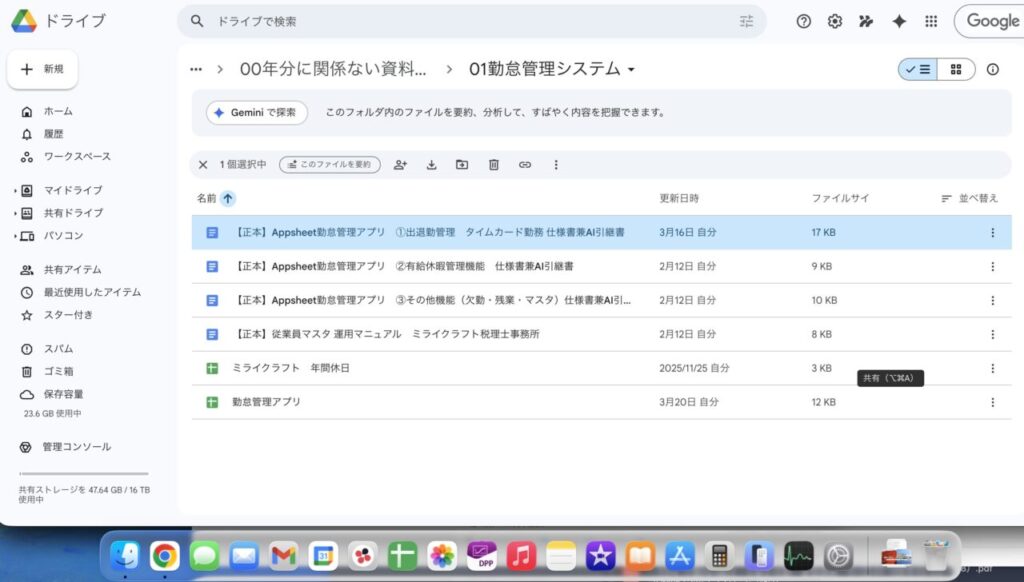Copy a link to the selected file
Image resolution: width=1024 pixels, height=582 pixels.
(x=525, y=164)
